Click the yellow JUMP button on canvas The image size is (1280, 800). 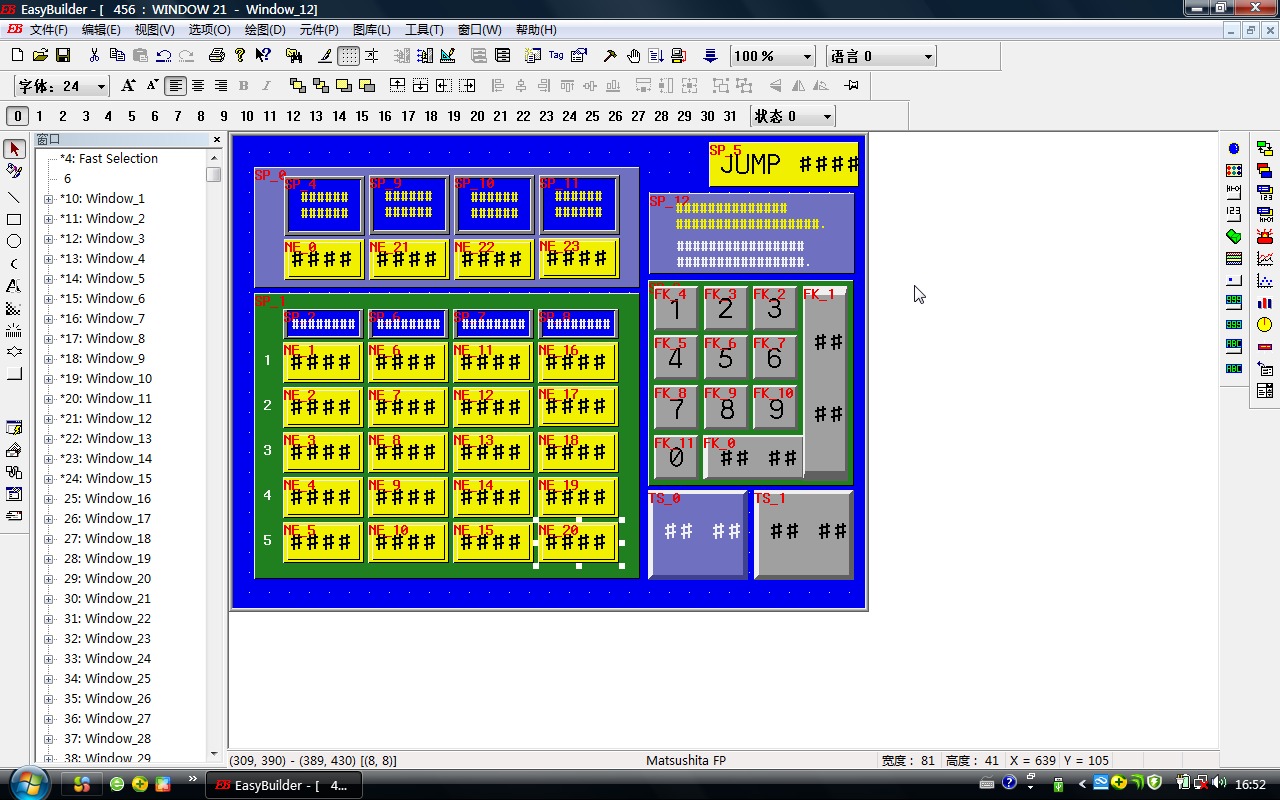tap(784, 165)
